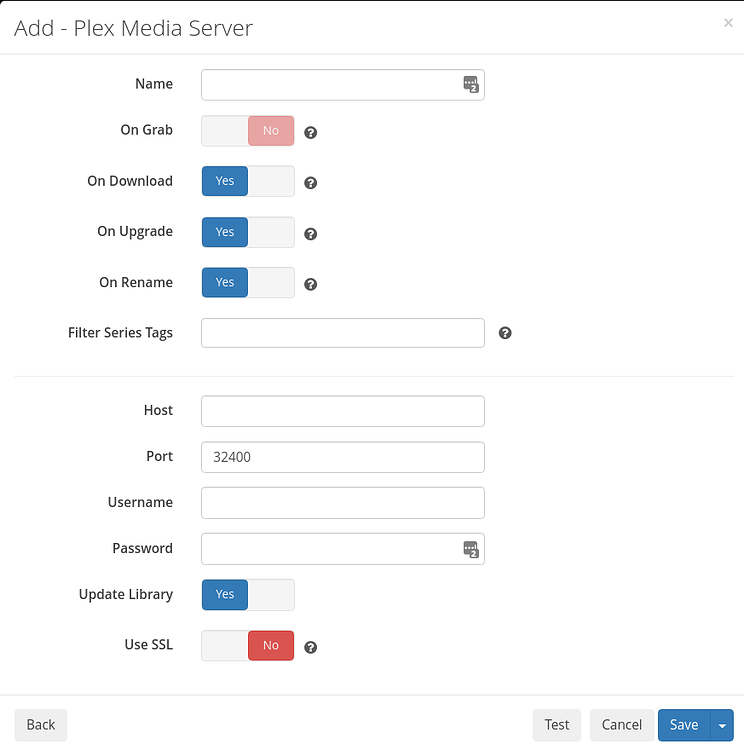Toggle the On Grab switch

coord(248,131)
